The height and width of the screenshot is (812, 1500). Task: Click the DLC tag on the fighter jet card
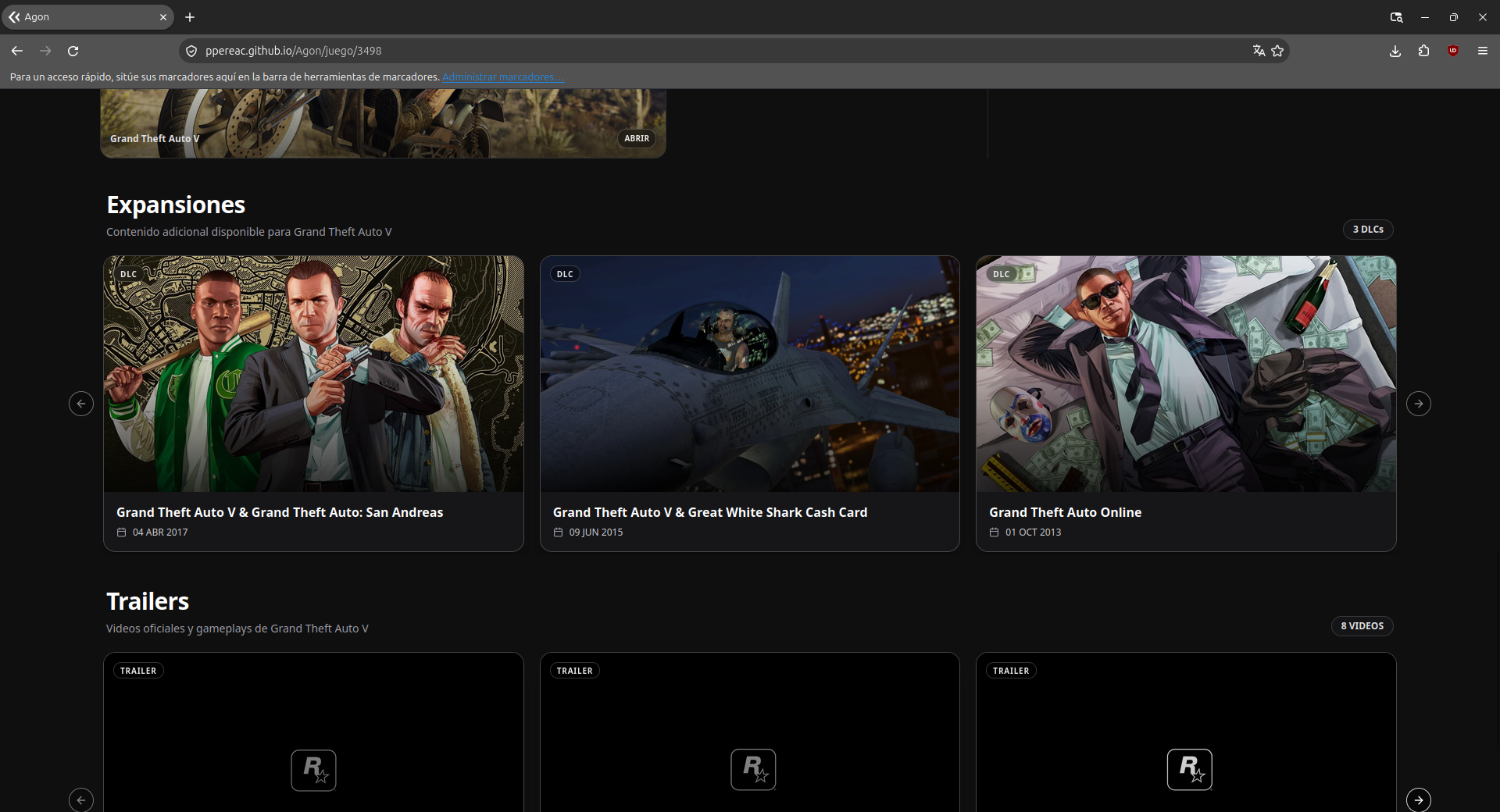click(x=565, y=274)
